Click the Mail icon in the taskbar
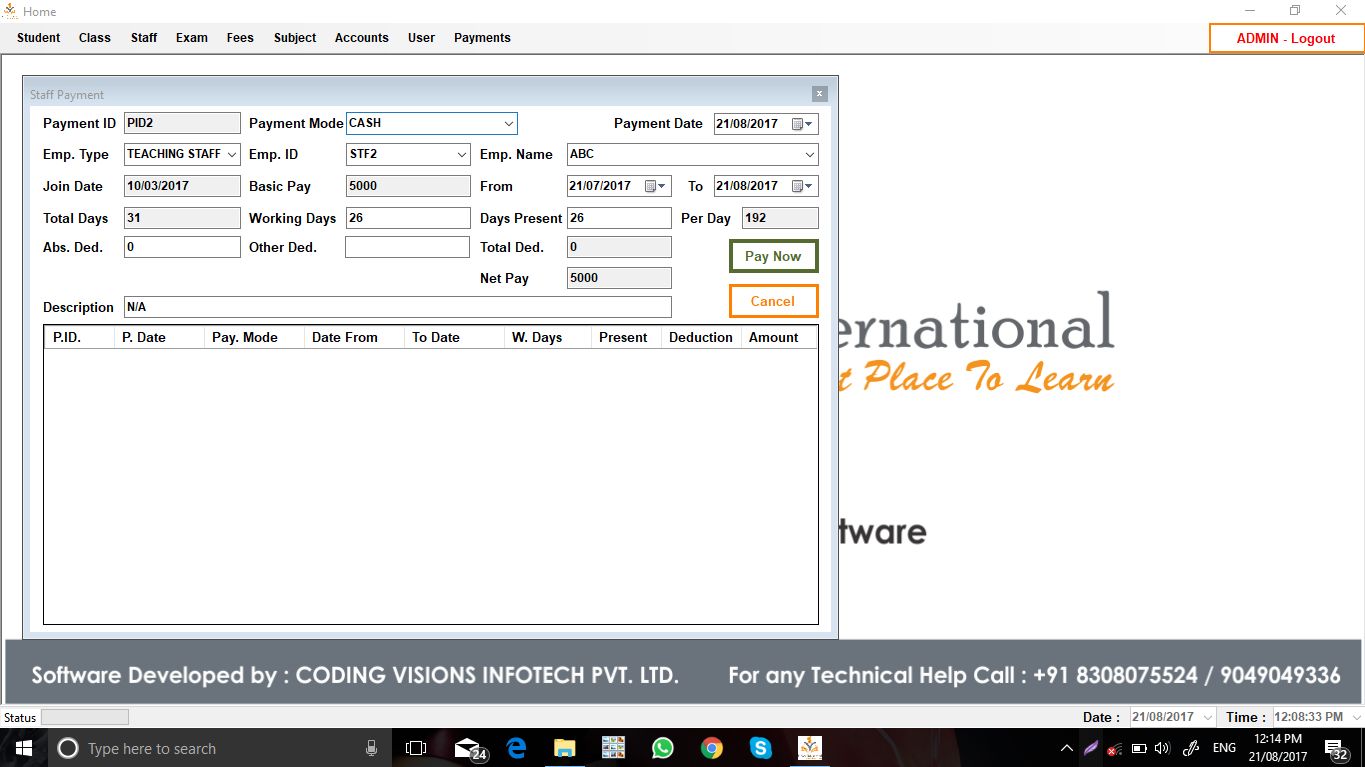 (x=468, y=748)
